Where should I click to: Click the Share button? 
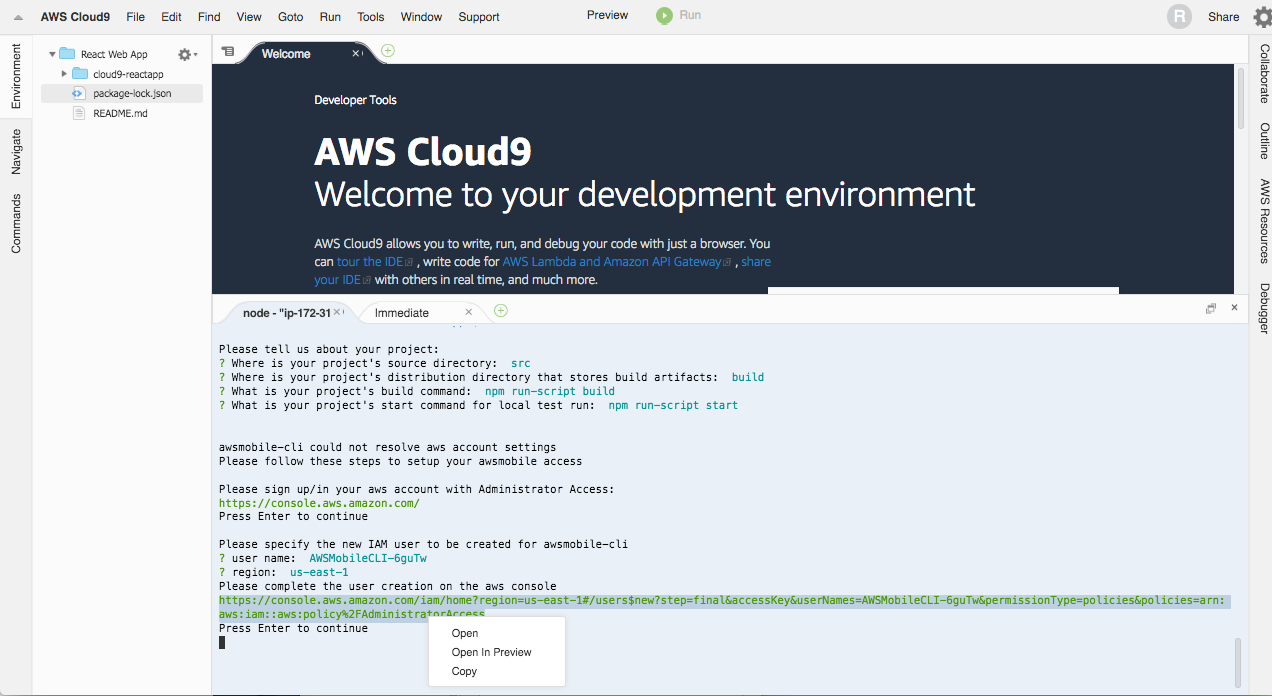tap(1223, 17)
